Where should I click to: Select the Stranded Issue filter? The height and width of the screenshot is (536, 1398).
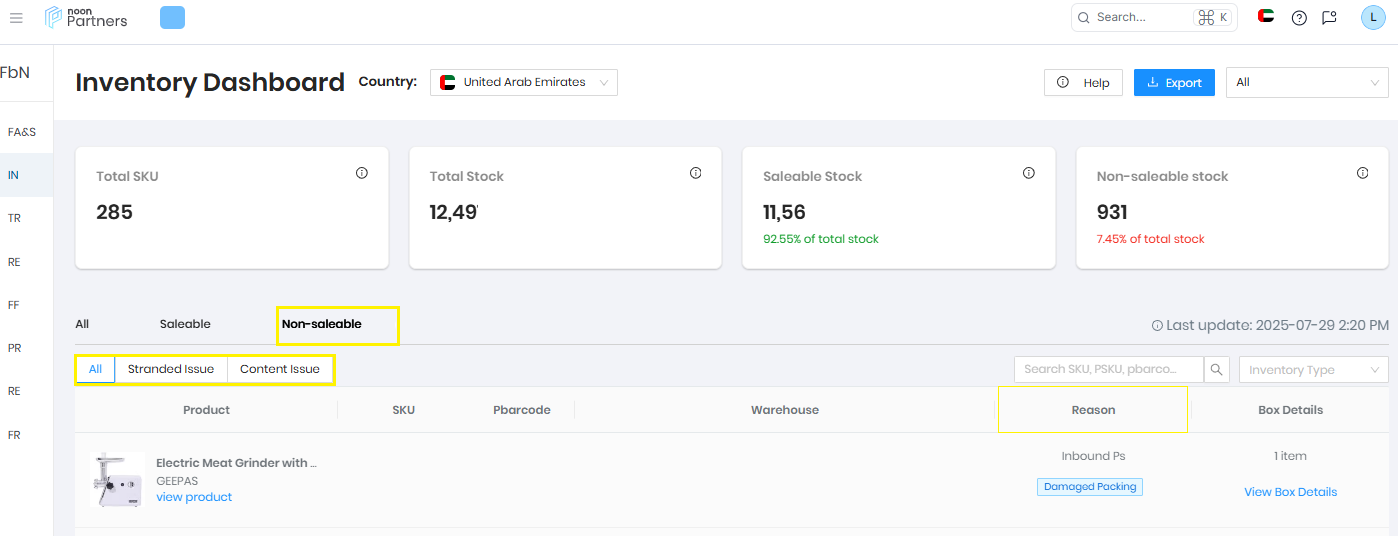tap(171, 369)
